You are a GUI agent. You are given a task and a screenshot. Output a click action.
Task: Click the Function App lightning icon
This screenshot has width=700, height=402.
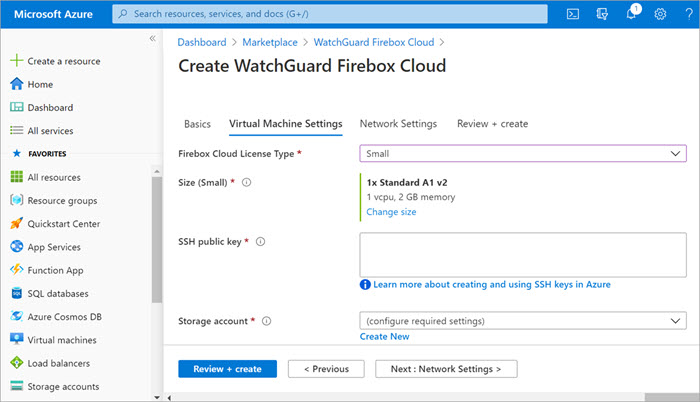[x=17, y=269]
